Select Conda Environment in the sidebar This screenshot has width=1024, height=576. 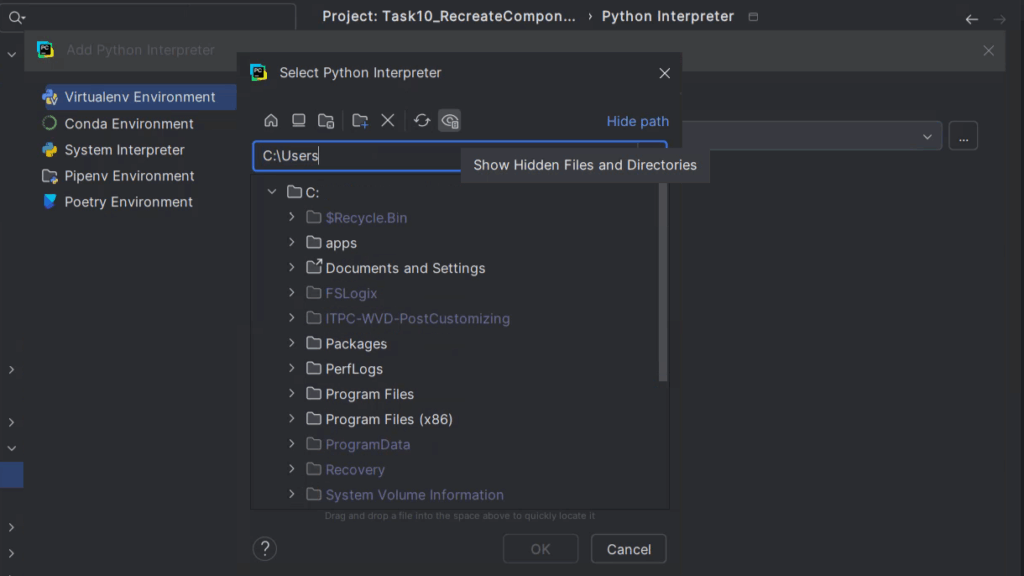point(129,124)
